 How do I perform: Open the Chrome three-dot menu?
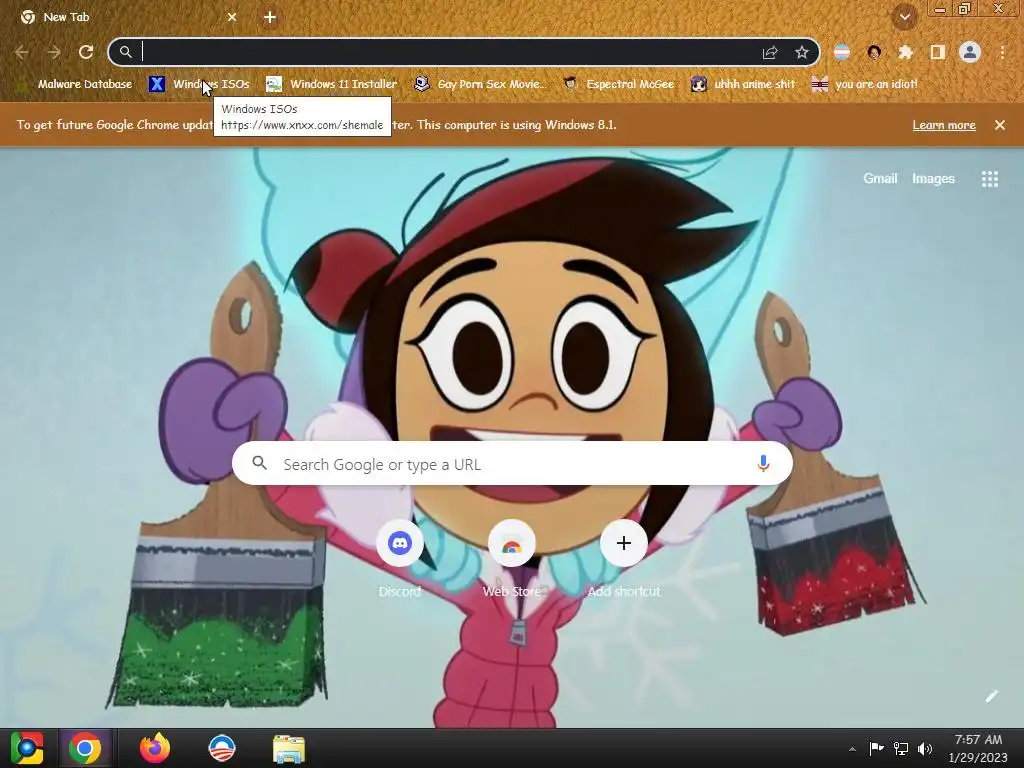1002,52
